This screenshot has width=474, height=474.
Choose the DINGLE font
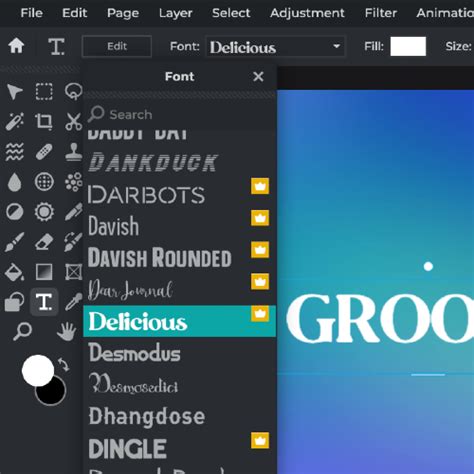click(179, 448)
